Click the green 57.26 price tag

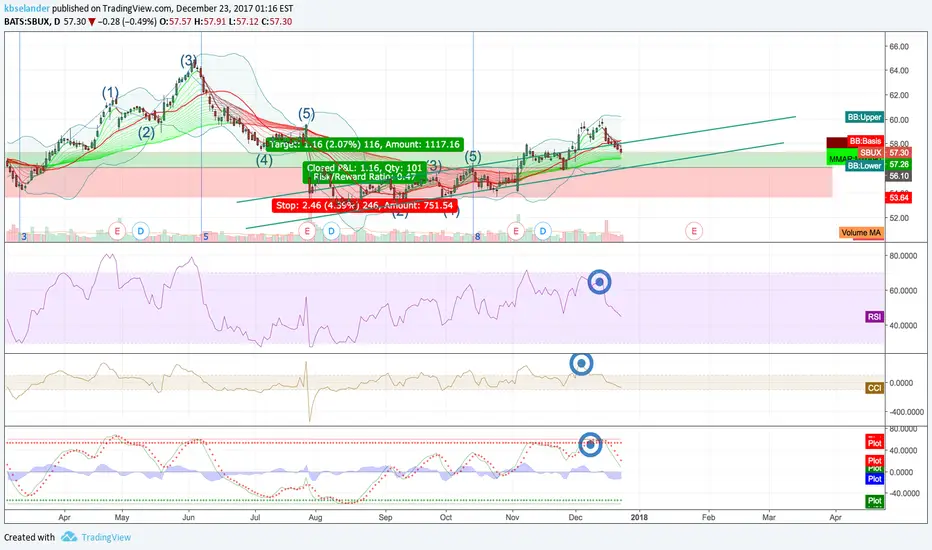[898, 164]
